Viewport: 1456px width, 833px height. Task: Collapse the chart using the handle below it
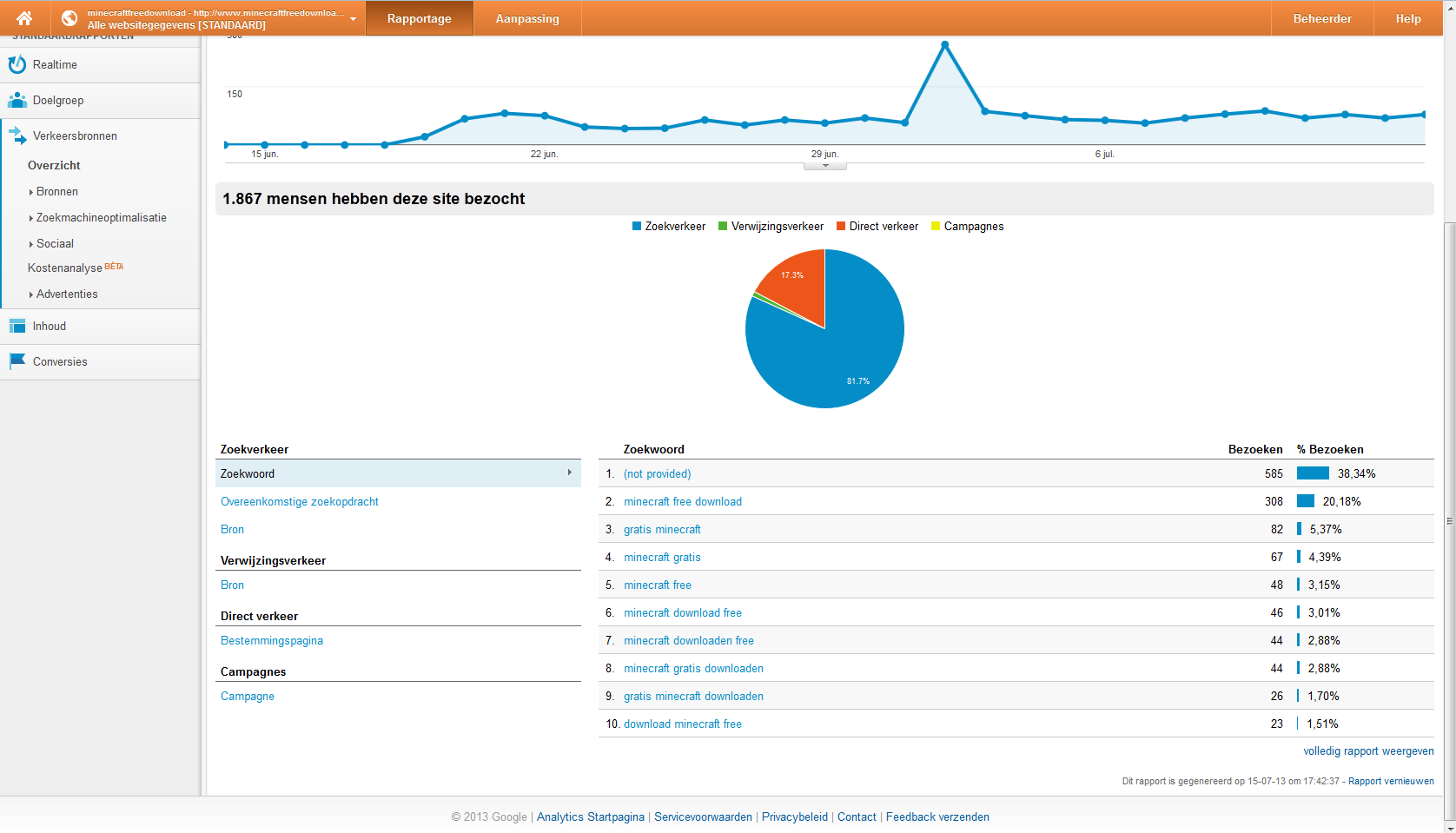point(825,166)
